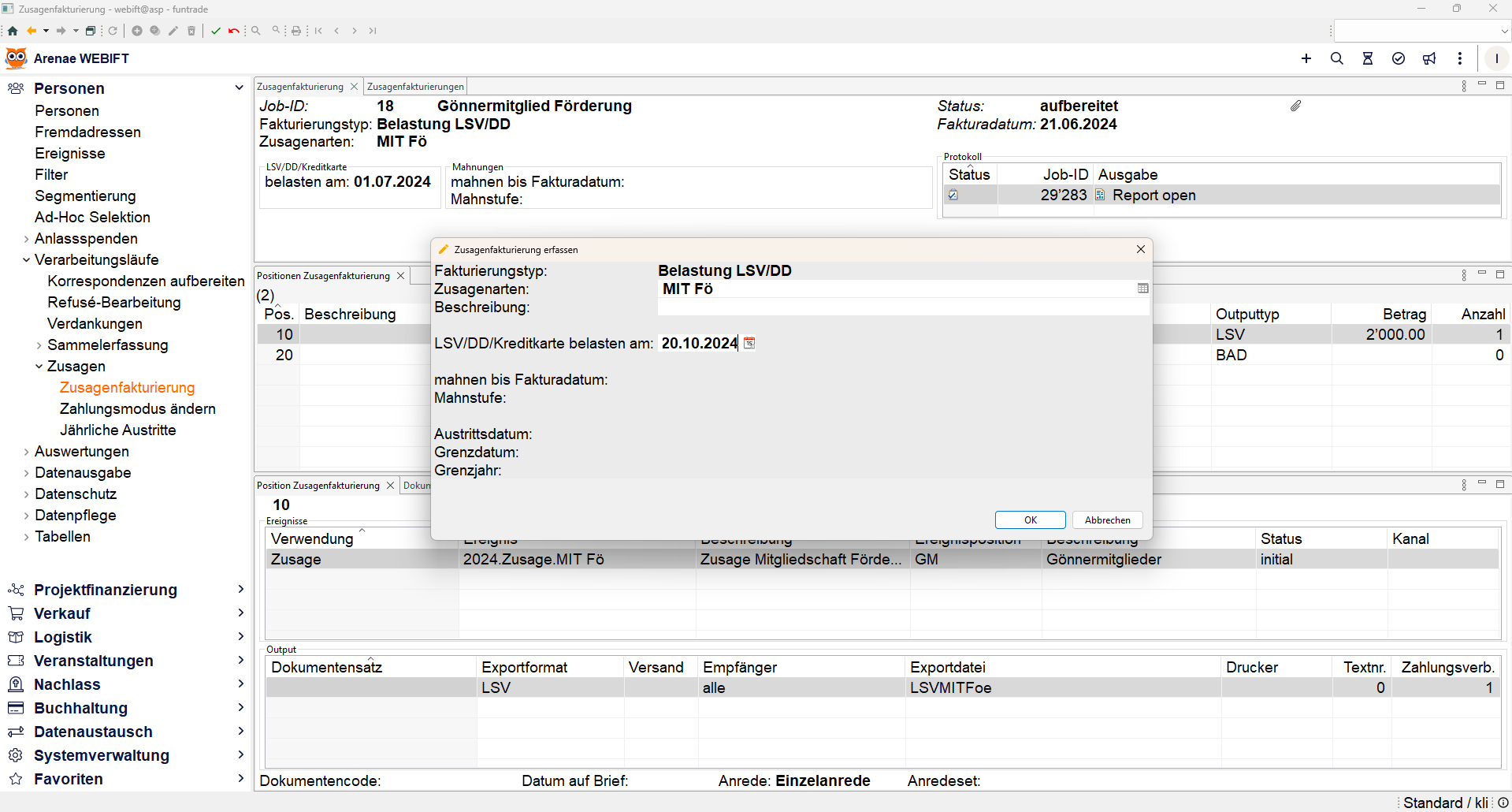This screenshot has width=1512, height=812.
Task: Click the home icon in the toolbar
Action: pyautogui.click(x=13, y=31)
